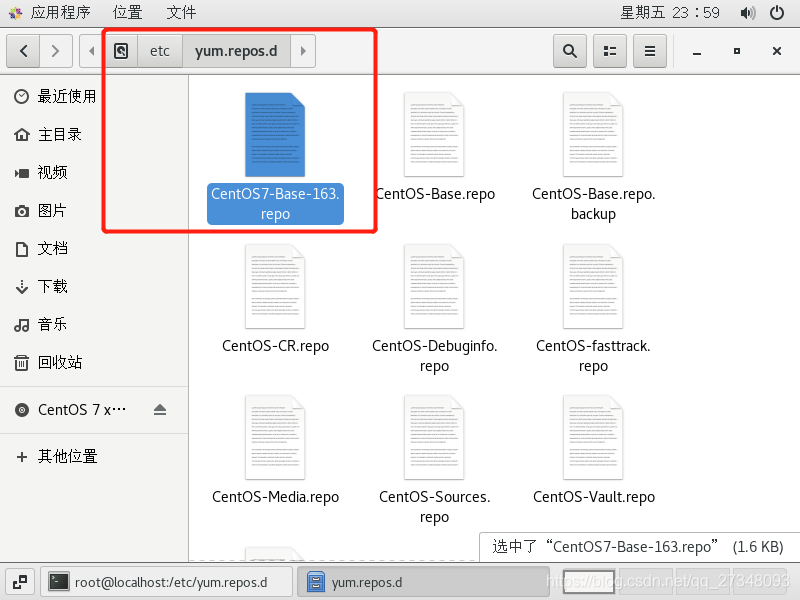Click the CentOS-CR.repo filename label
This screenshot has width=800, height=600.
(276, 346)
